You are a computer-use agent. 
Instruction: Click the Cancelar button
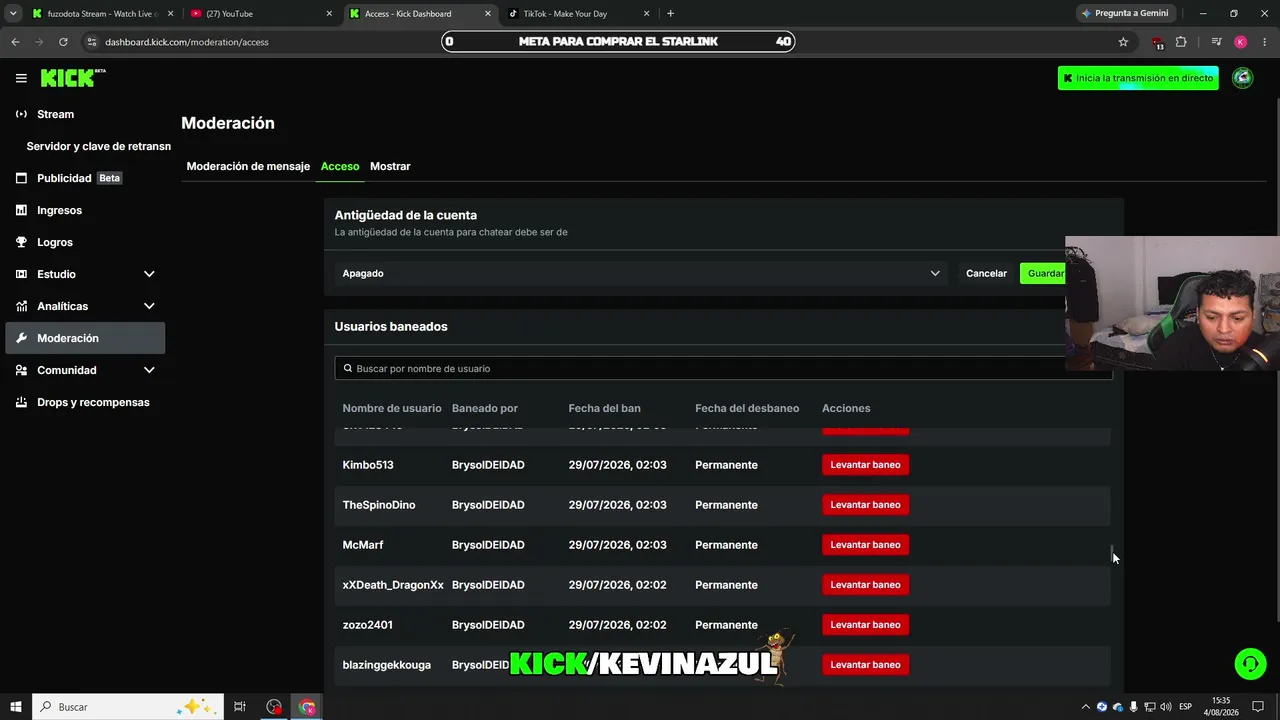[986, 273]
